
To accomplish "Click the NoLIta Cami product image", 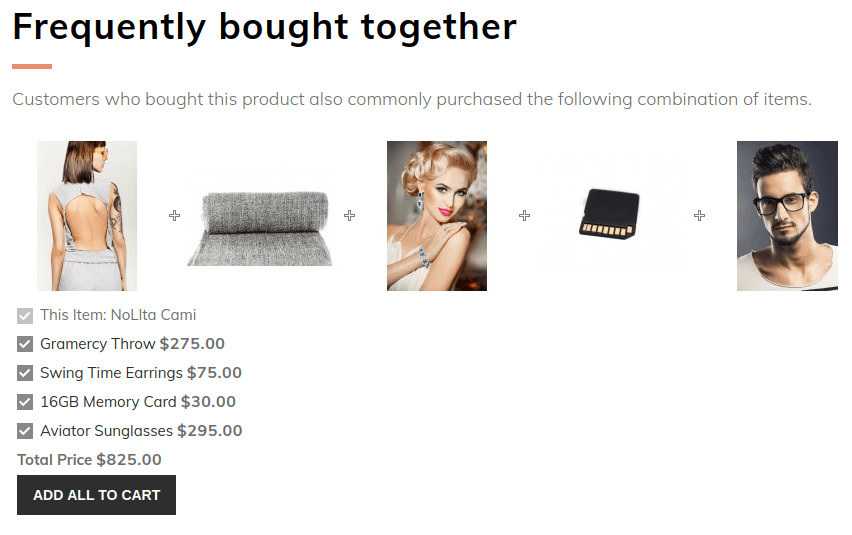I will (87, 216).
